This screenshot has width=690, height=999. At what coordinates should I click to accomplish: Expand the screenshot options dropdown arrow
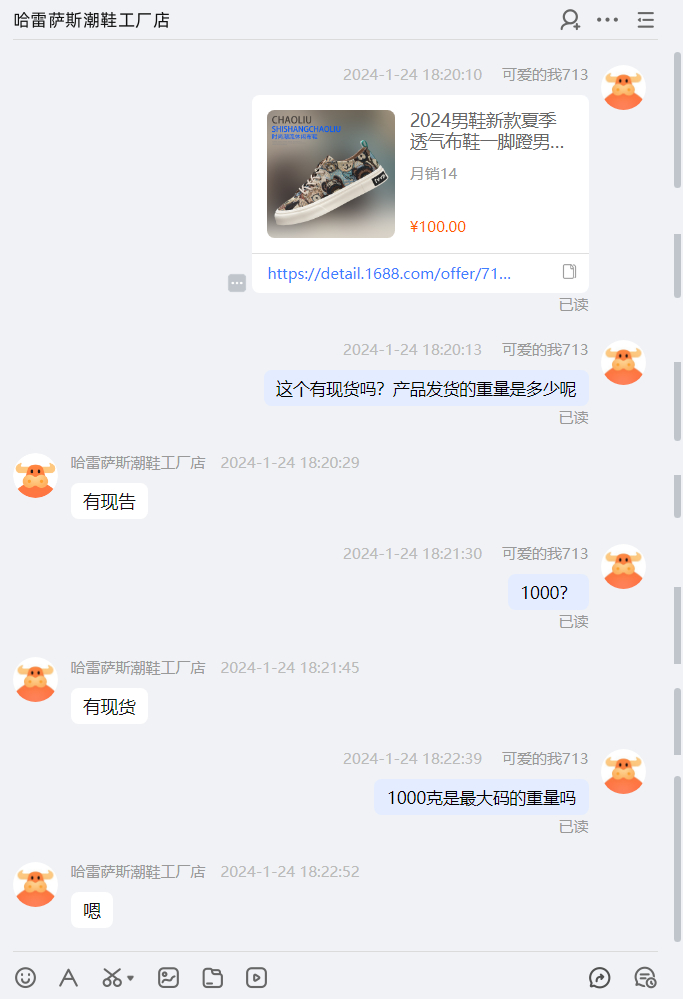point(131,977)
